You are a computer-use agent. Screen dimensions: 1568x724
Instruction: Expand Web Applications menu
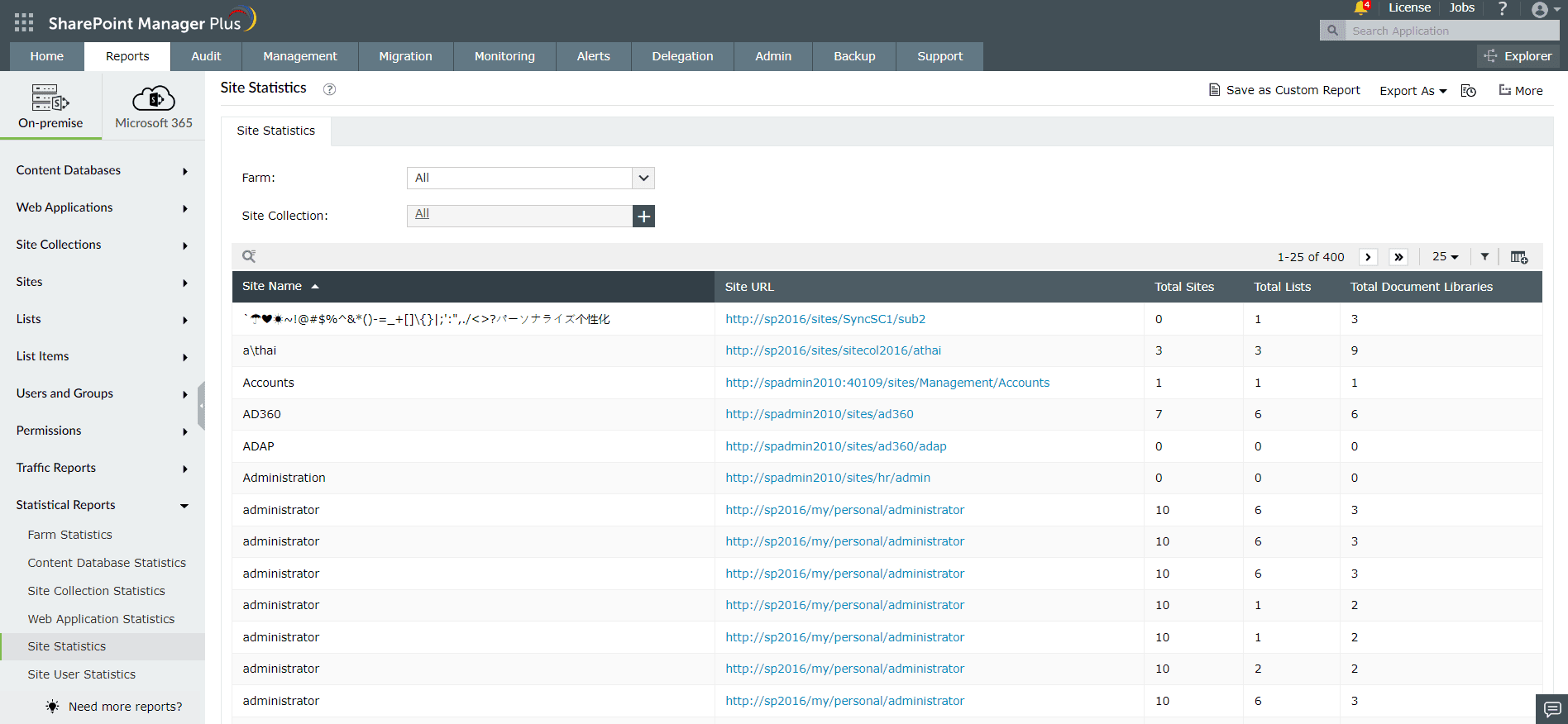(x=103, y=207)
